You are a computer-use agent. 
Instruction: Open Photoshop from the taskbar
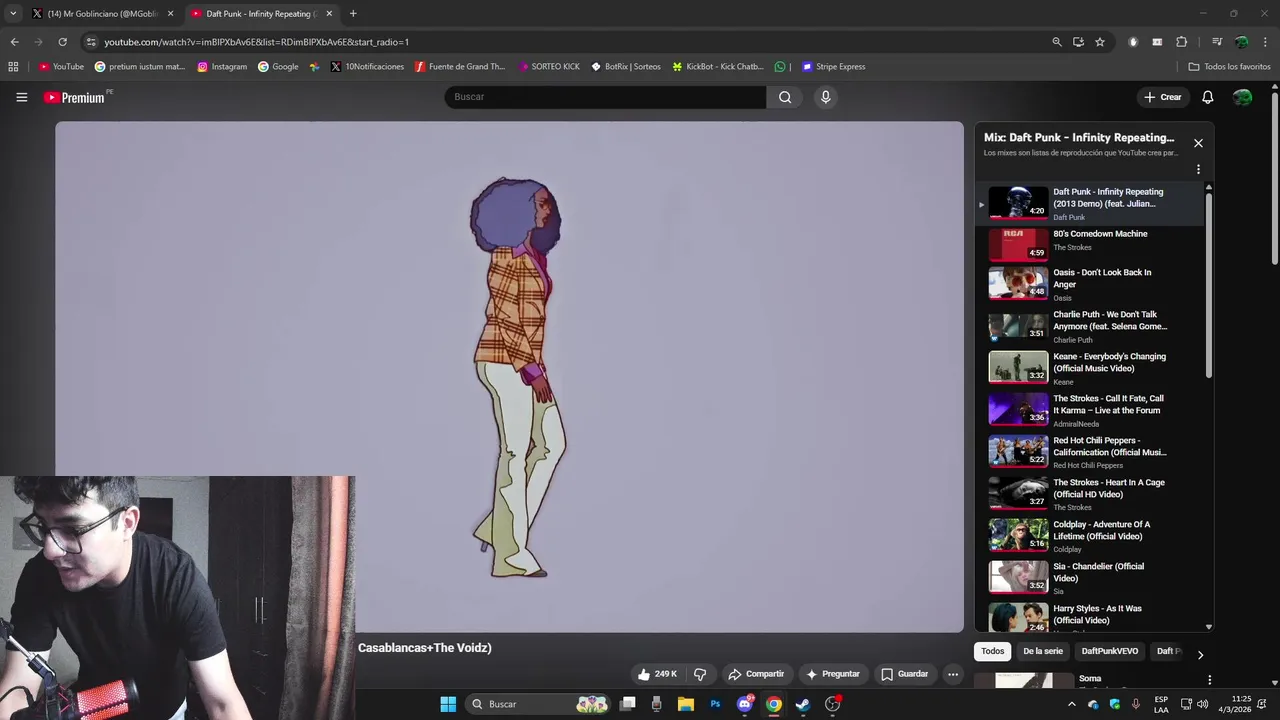(x=715, y=704)
